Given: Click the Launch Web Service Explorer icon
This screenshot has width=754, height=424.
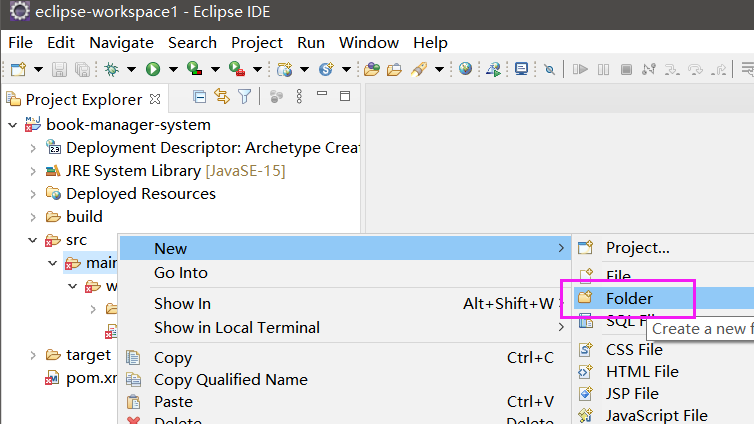Looking at the screenshot, I should coord(493,70).
